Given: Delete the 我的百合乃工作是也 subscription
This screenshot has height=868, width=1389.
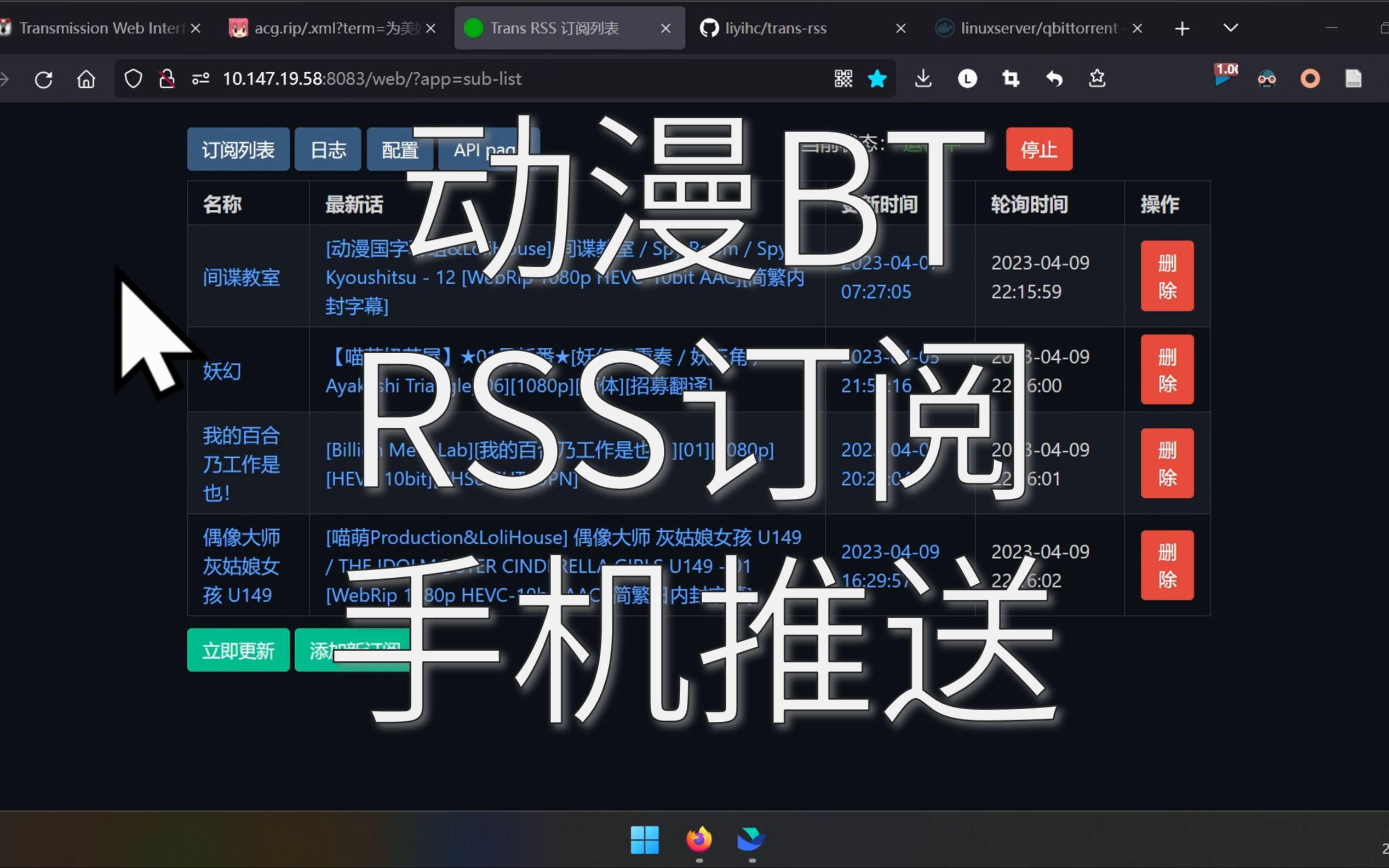Looking at the screenshot, I should [x=1167, y=463].
